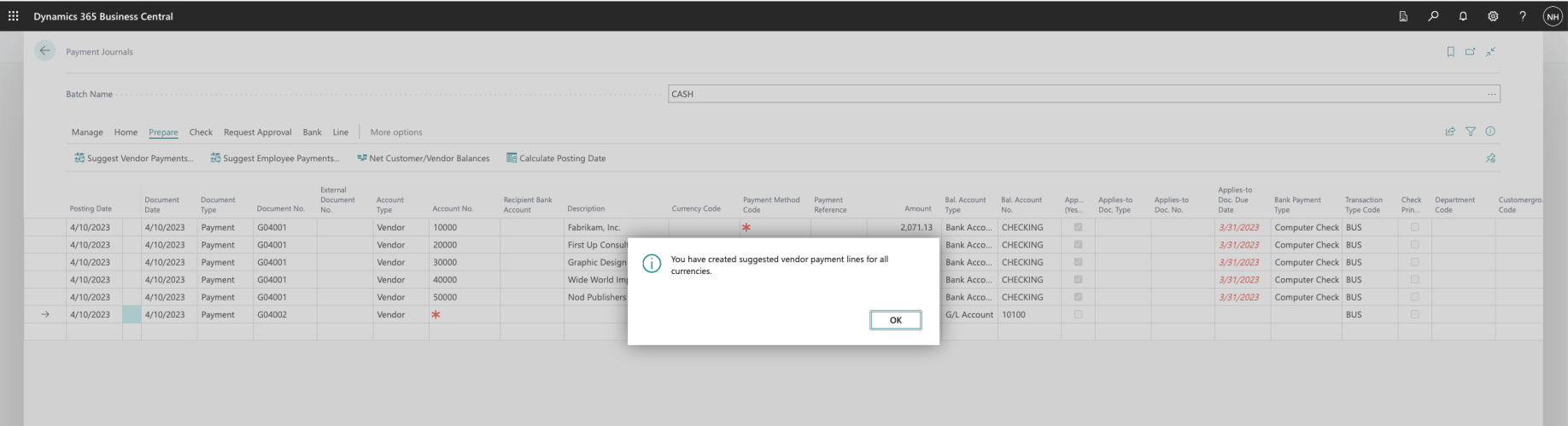Viewport: 1568px width, 426px height.
Task: Go back with the arrow button
Action: [x=44, y=51]
